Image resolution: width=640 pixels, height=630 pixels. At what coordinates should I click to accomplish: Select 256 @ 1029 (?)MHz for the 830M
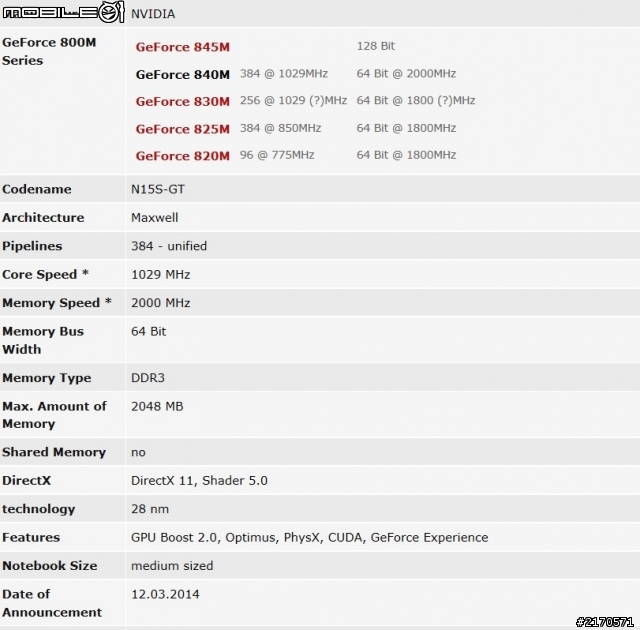pyautogui.click(x=293, y=100)
